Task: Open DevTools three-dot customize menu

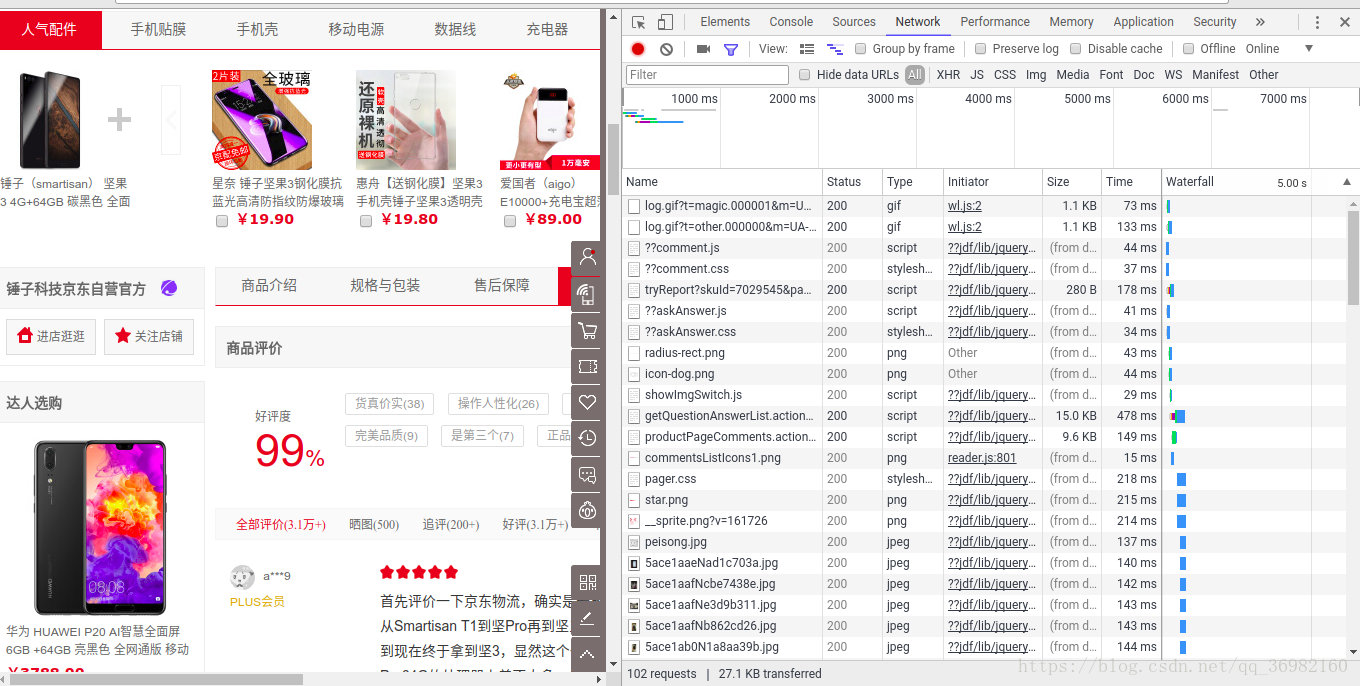Action: coord(1317,22)
